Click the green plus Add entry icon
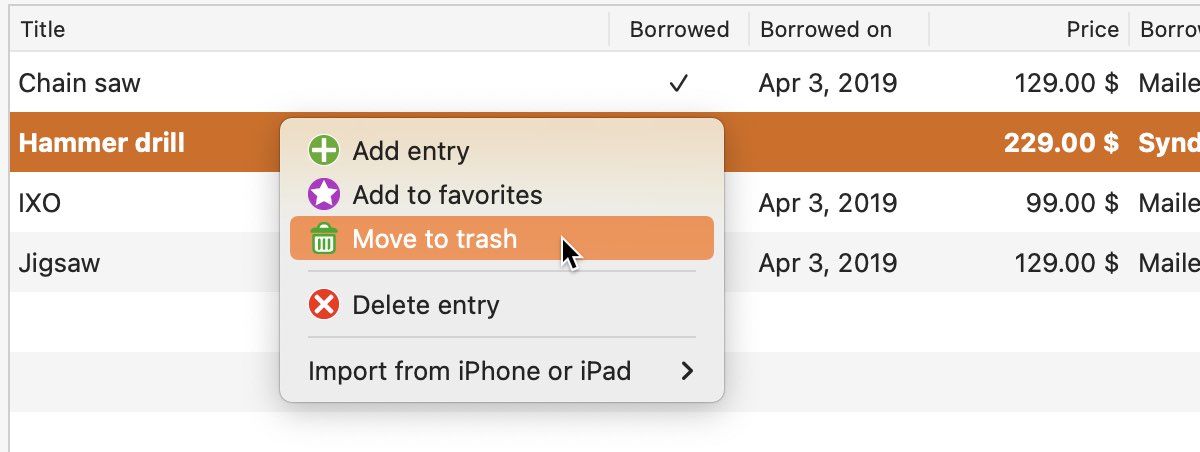Screen dimensions: 1200x452 pyautogui.click(x=324, y=151)
